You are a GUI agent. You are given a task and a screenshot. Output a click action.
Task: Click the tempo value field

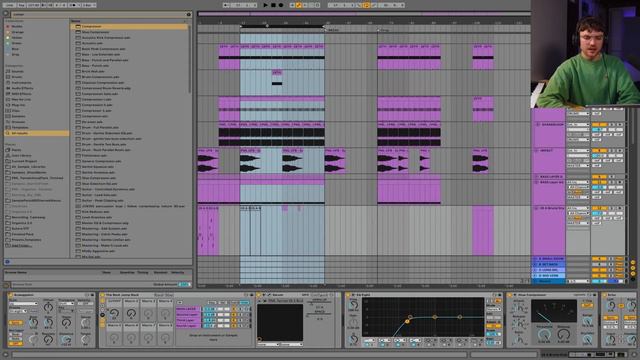point(33,5)
